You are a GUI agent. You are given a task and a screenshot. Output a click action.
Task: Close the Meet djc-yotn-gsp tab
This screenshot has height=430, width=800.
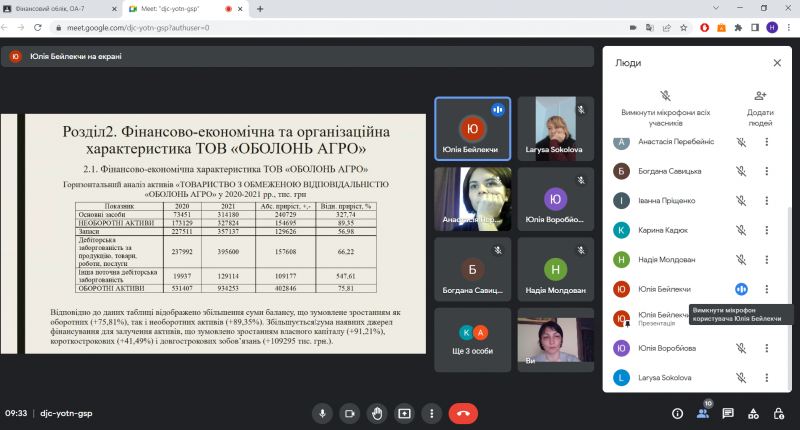(240, 9)
